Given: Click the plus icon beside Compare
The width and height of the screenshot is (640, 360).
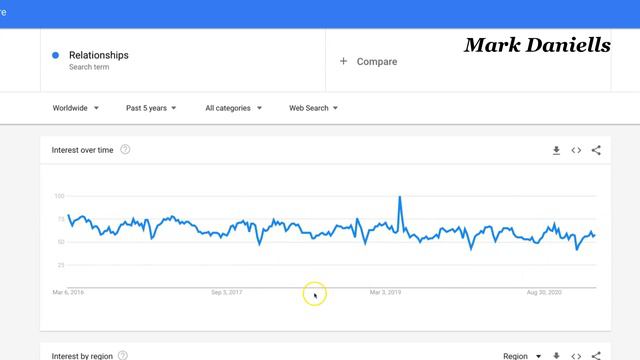Looking at the screenshot, I should tap(343, 61).
